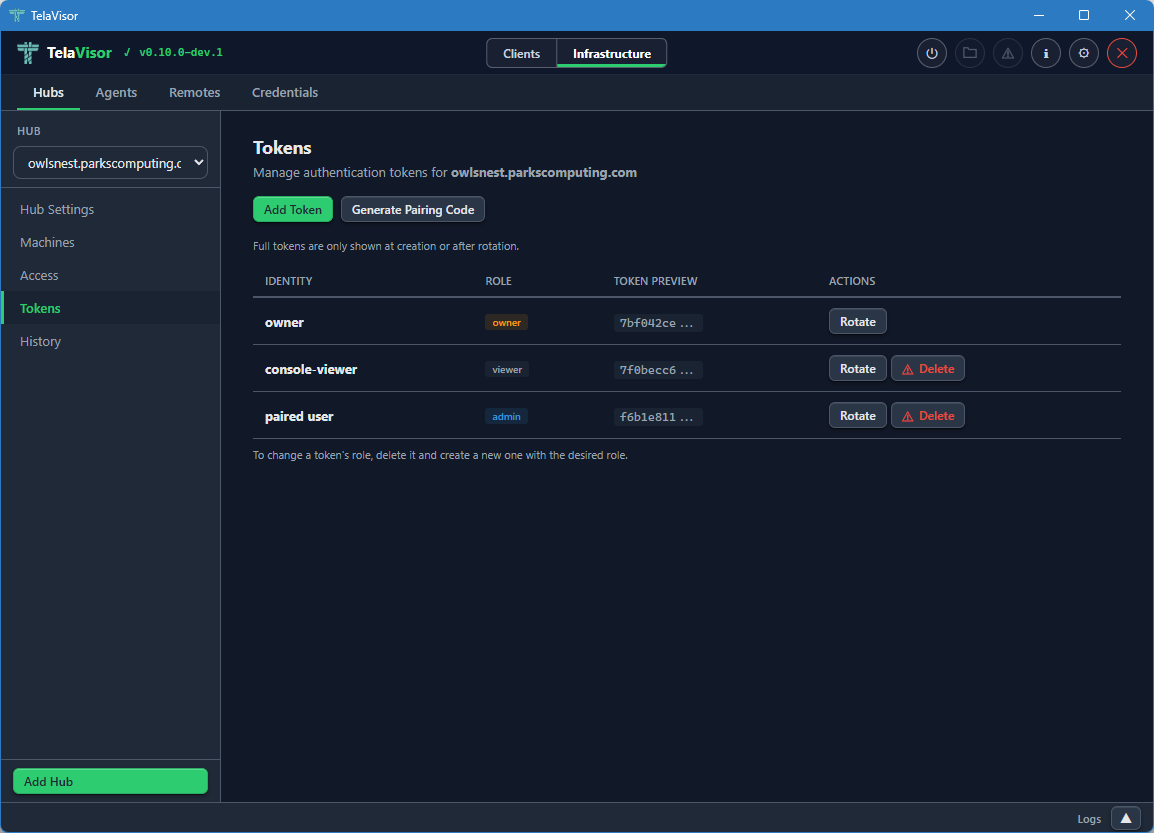The image size is (1154, 833).
Task: Switch to the Agents tab
Action: (116, 92)
